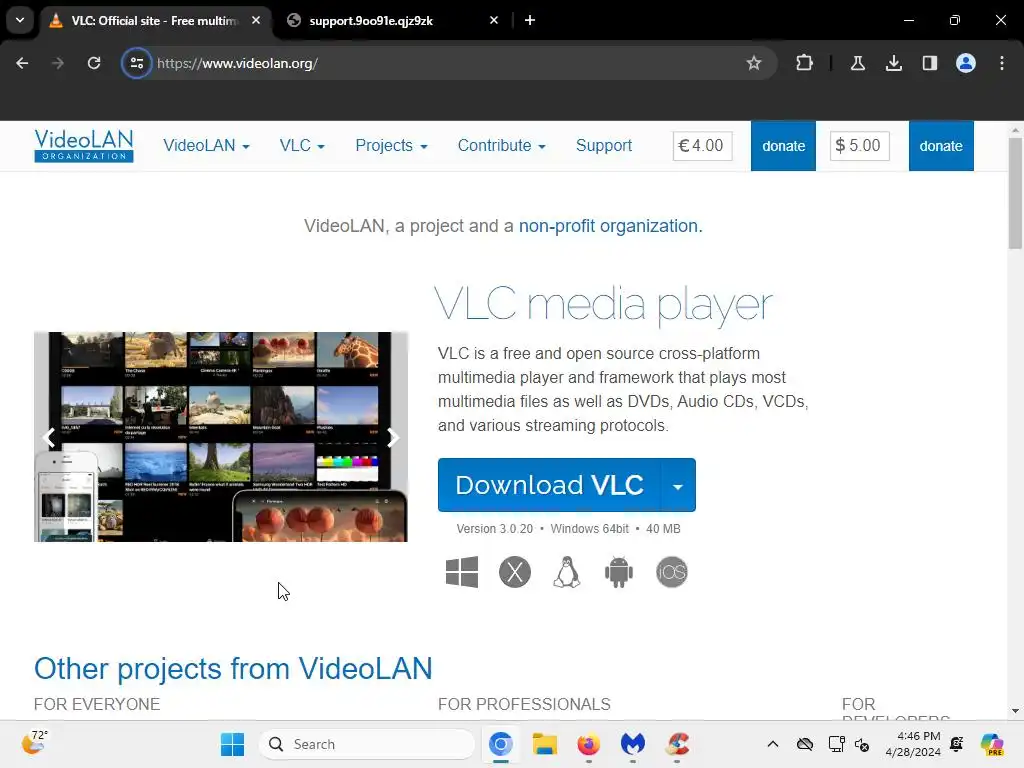Screen dimensions: 1024x768
Task: Open the Android platform icon
Action: 618,572
